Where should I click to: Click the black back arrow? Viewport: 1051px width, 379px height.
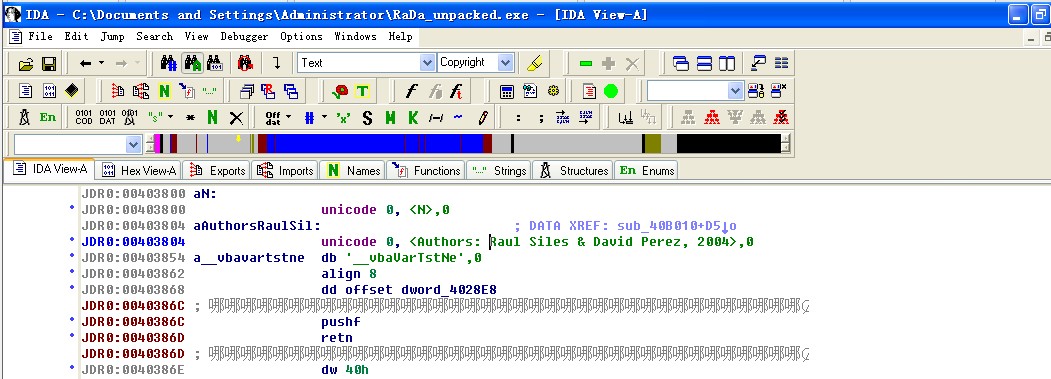click(x=85, y=63)
